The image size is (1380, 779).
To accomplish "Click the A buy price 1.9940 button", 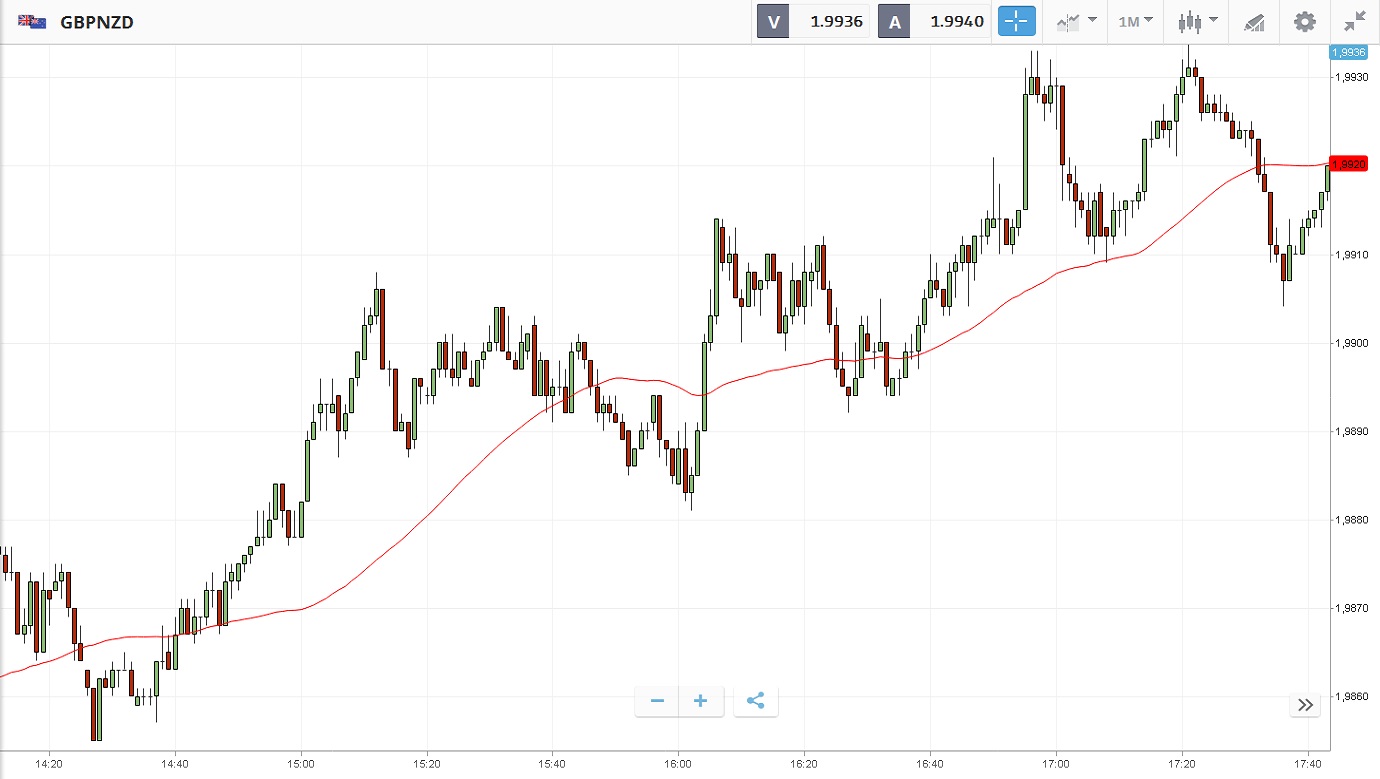I will pos(933,21).
